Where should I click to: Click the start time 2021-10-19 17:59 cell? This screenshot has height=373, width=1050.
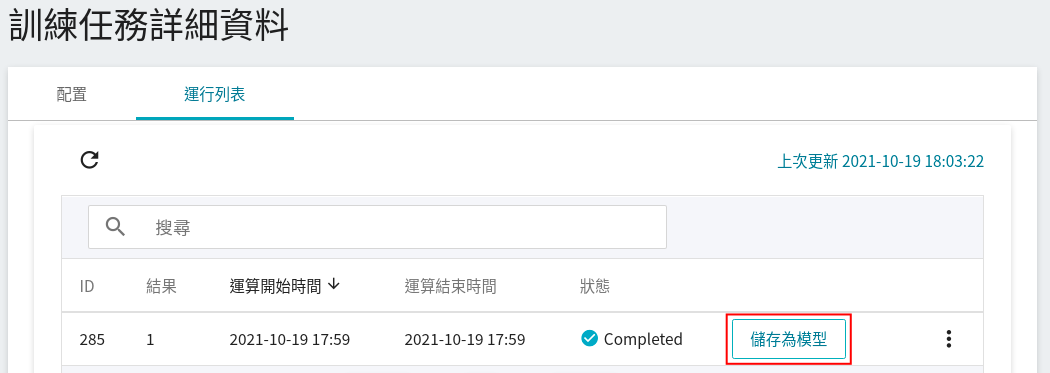(x=289, y=340)
